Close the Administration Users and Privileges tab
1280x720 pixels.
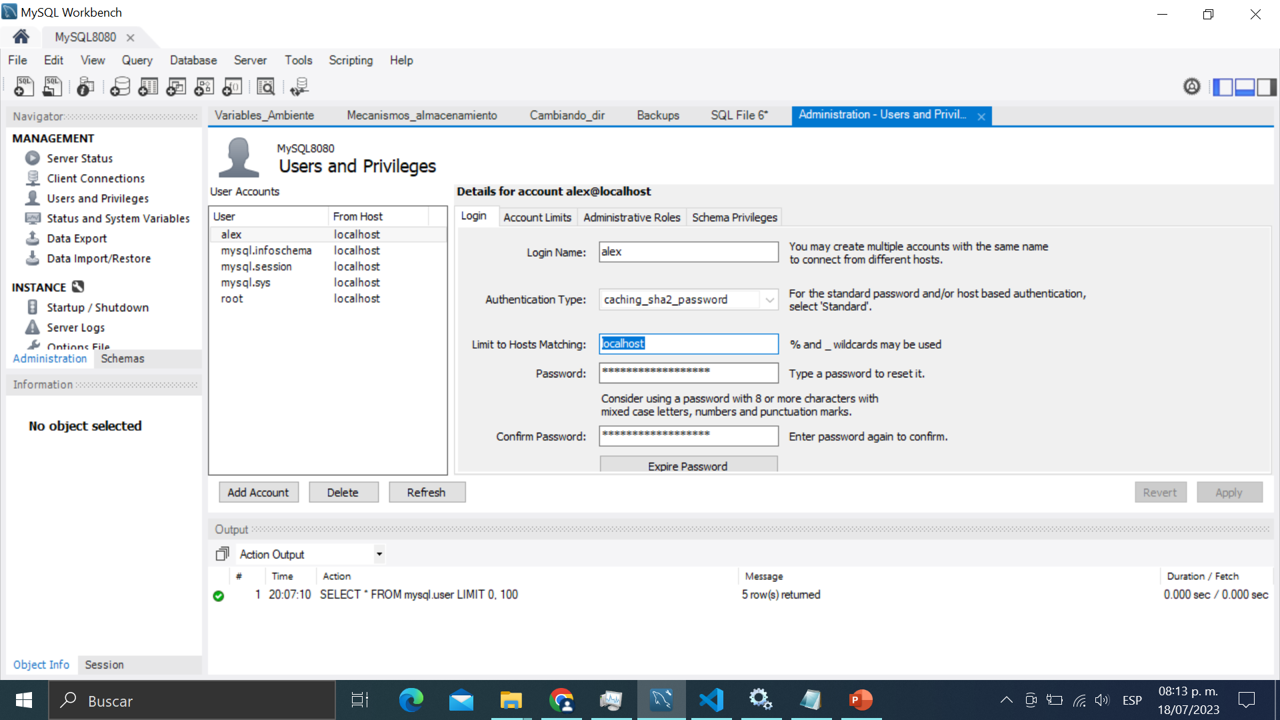point(981,116)
